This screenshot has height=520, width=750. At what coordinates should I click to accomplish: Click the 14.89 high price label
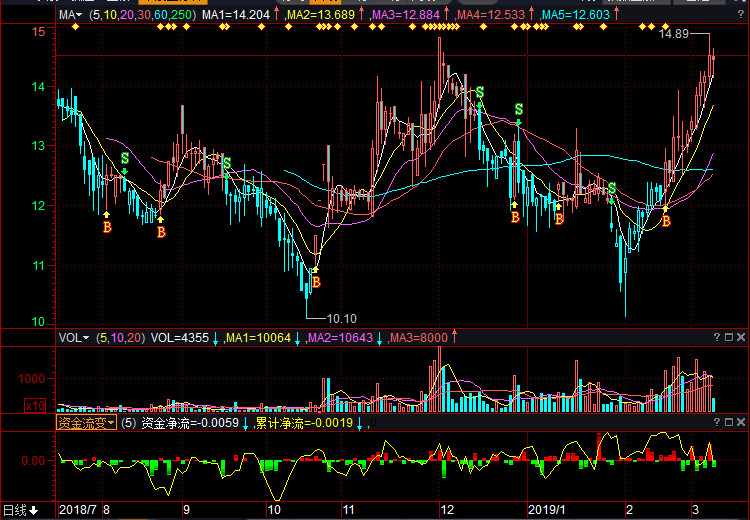pyautogui.click(x=674, y=35)
